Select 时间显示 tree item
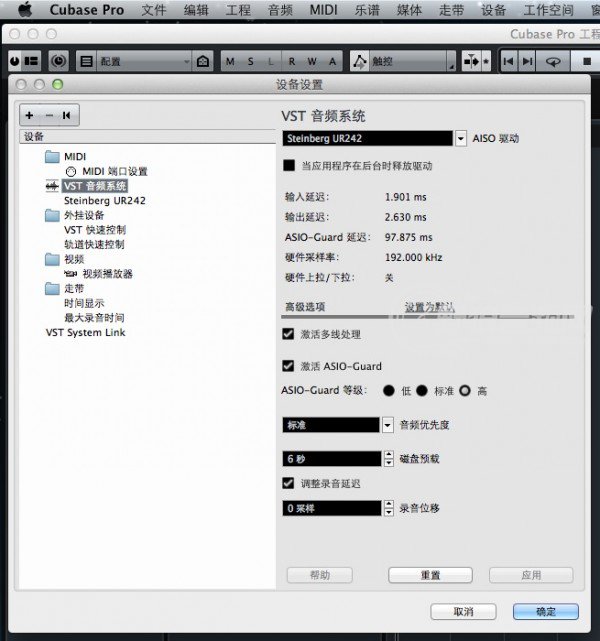The height and width of the screenshot is (641, 600). point(84,303)
